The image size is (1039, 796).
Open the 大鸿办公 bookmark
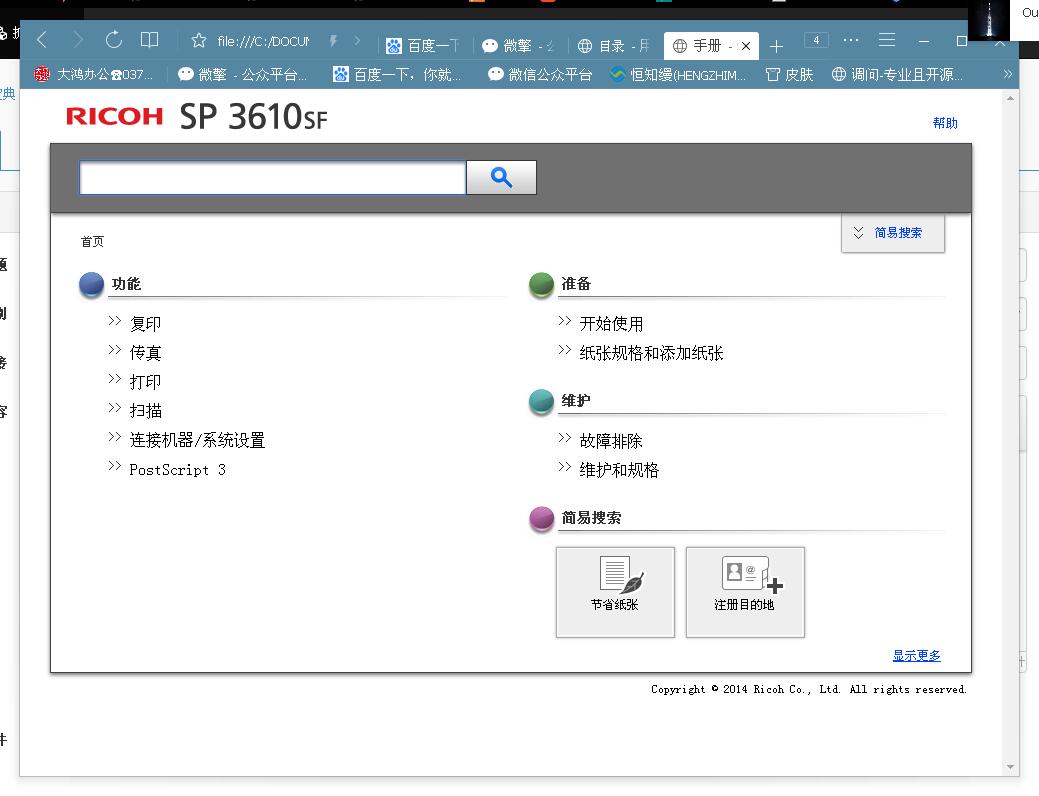(93, 75)
